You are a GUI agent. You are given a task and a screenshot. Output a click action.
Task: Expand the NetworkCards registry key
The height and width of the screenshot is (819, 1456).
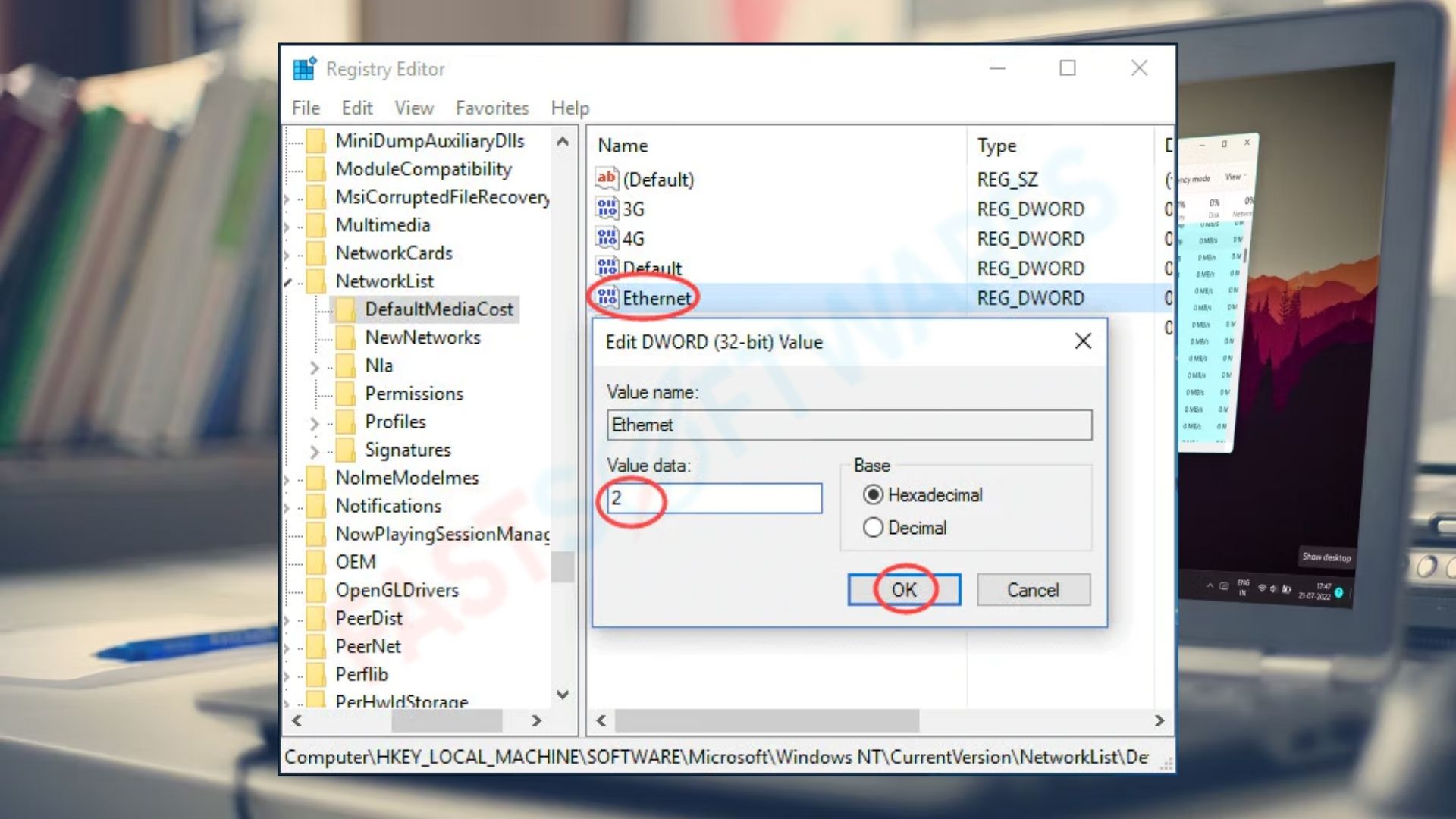[x=287, y=255]
